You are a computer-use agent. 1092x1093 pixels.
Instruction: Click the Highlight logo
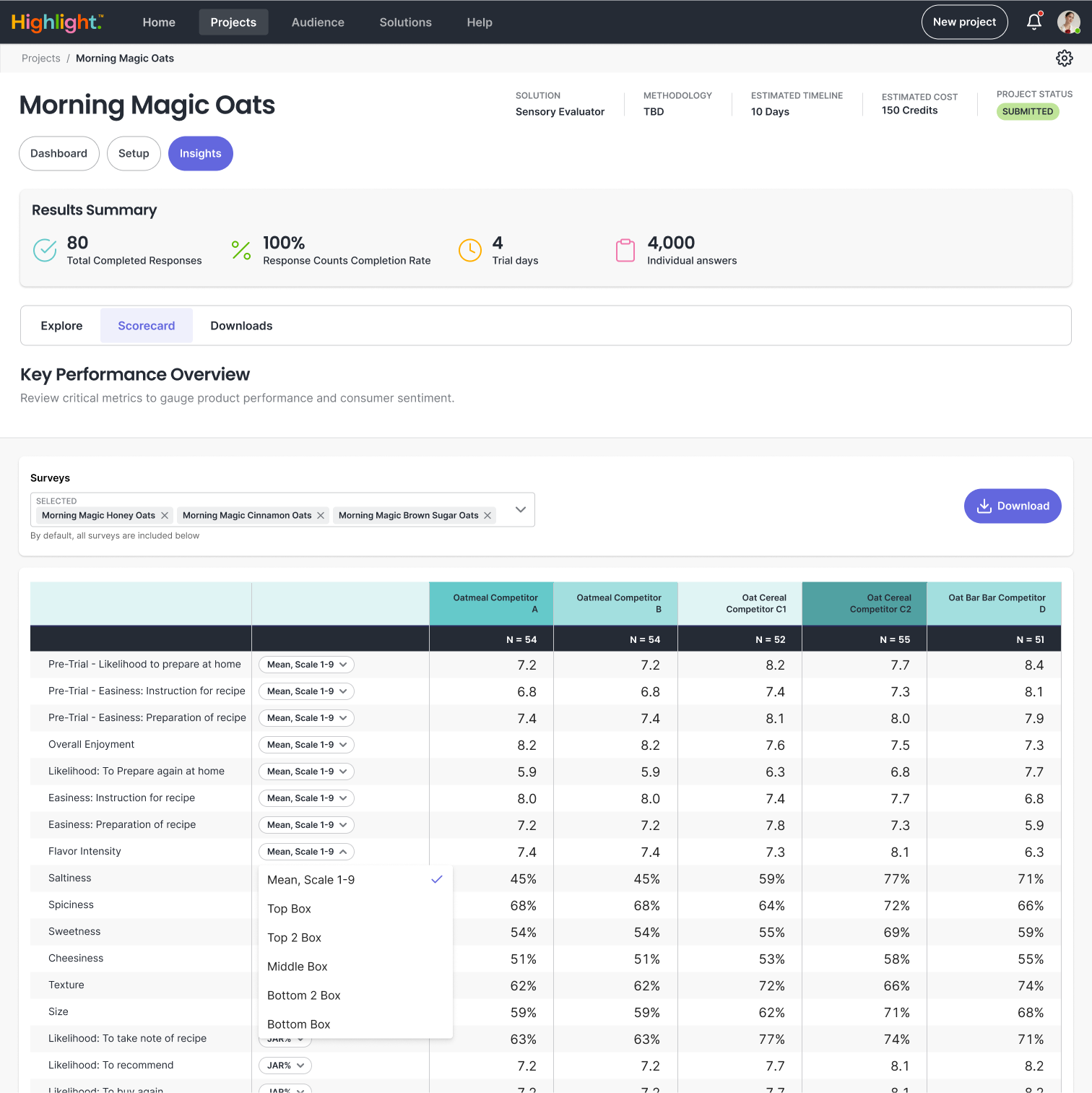point(57,22)
